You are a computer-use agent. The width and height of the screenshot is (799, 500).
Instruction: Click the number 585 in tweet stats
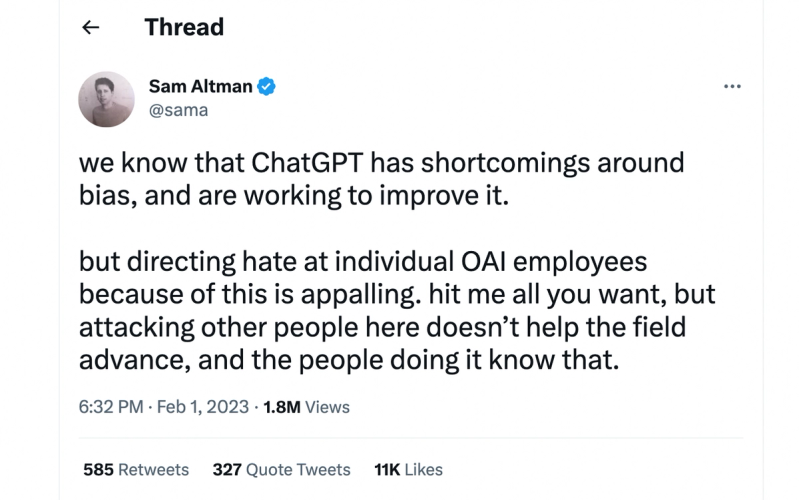[96, 469]
